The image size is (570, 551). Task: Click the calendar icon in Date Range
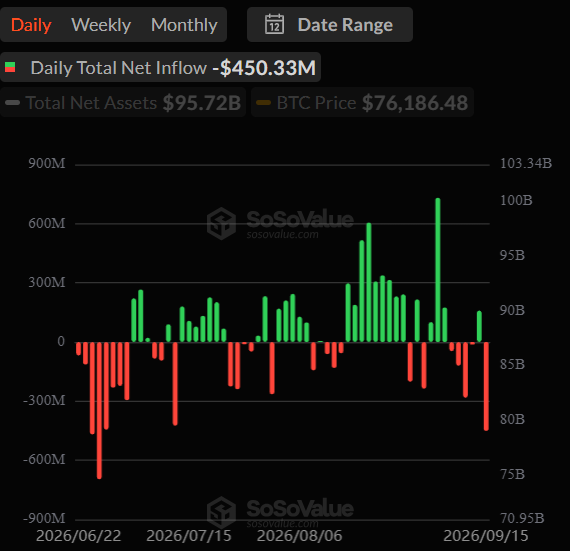pyautogui.click(x=274, y=24)
